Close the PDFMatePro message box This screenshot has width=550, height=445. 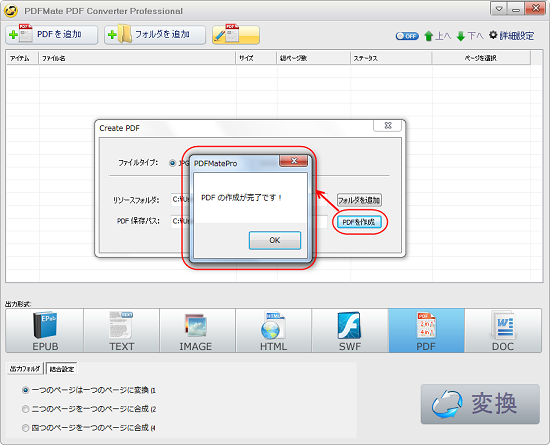(x=294, y=161)
